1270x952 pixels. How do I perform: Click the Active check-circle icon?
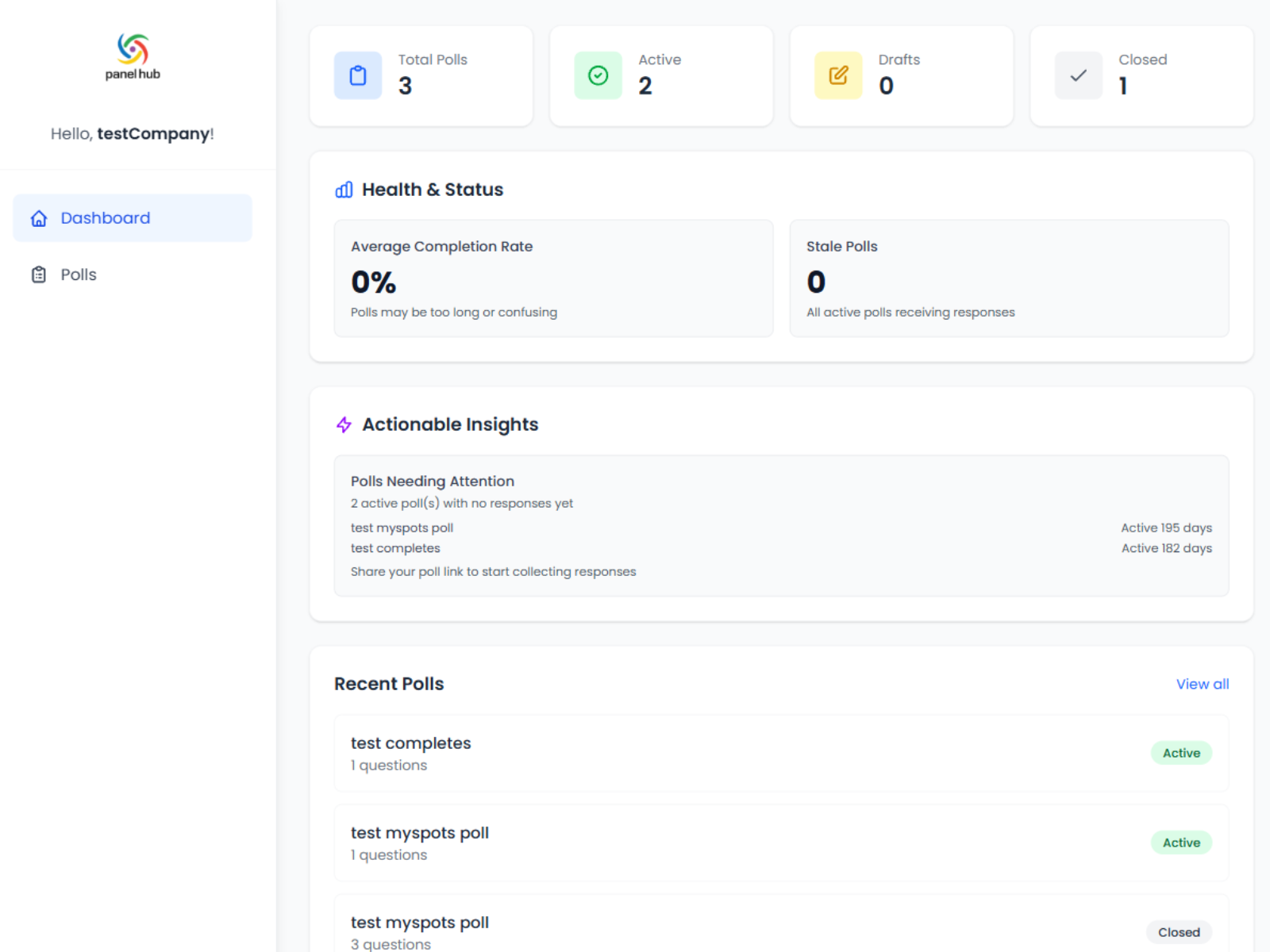tap(598, 75)
